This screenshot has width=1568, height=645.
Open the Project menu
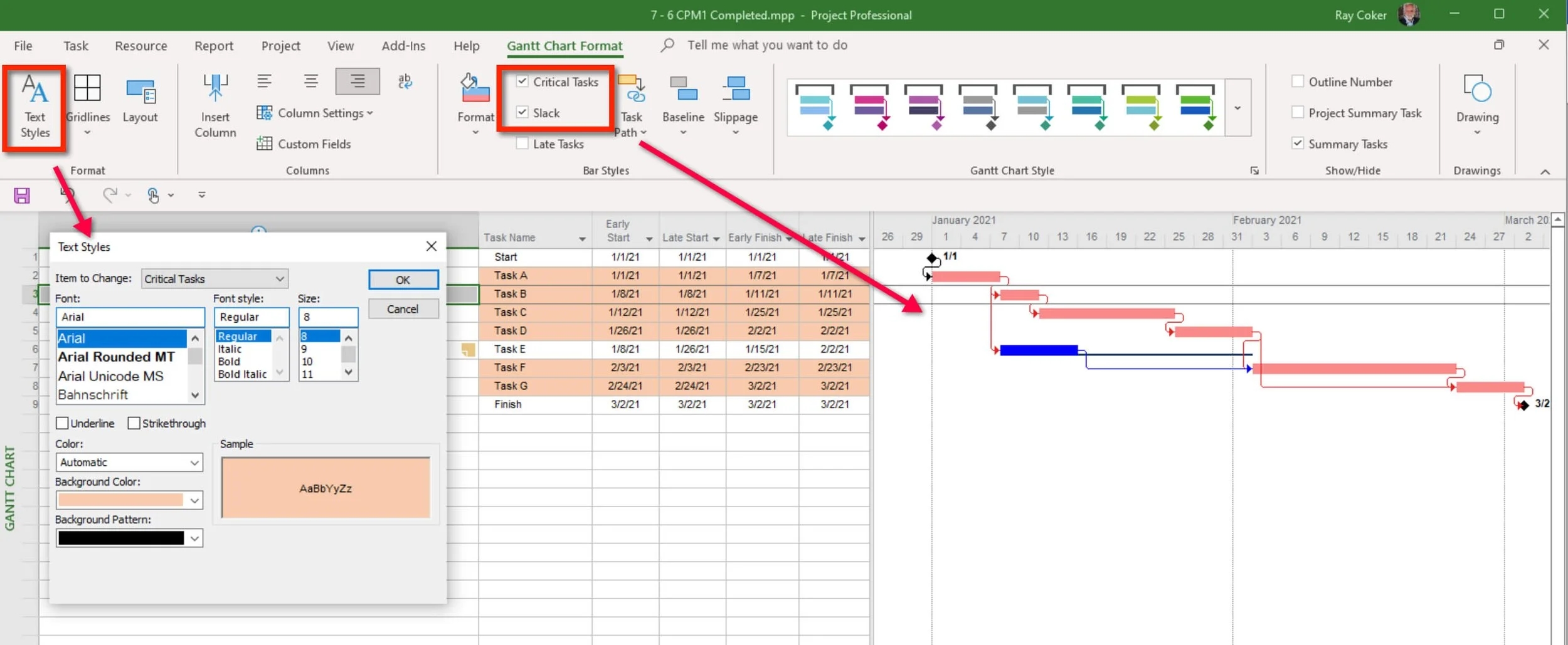coord(280,45)
